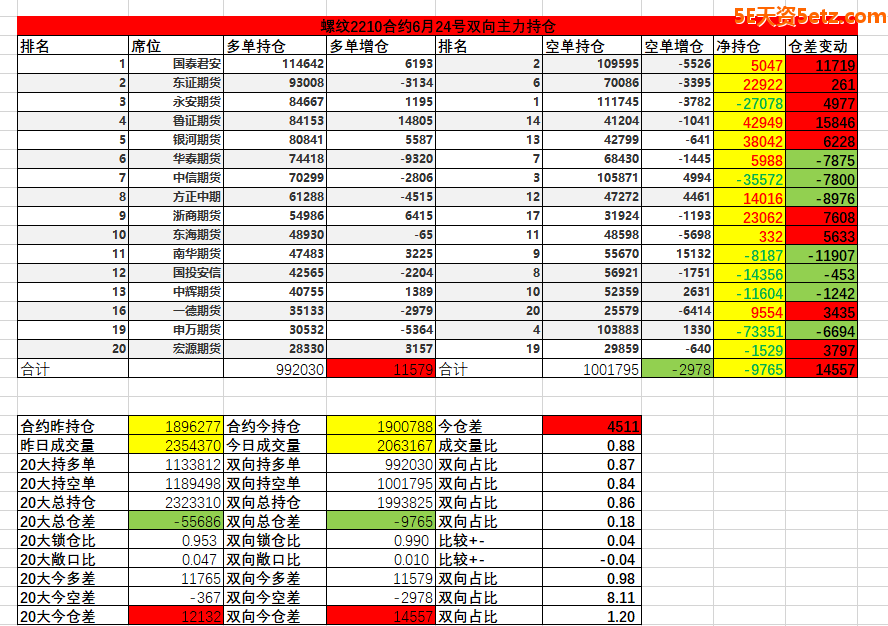888x626 pixels.
Task: Select short position value 109595
Action: click(x=592, y=64)
